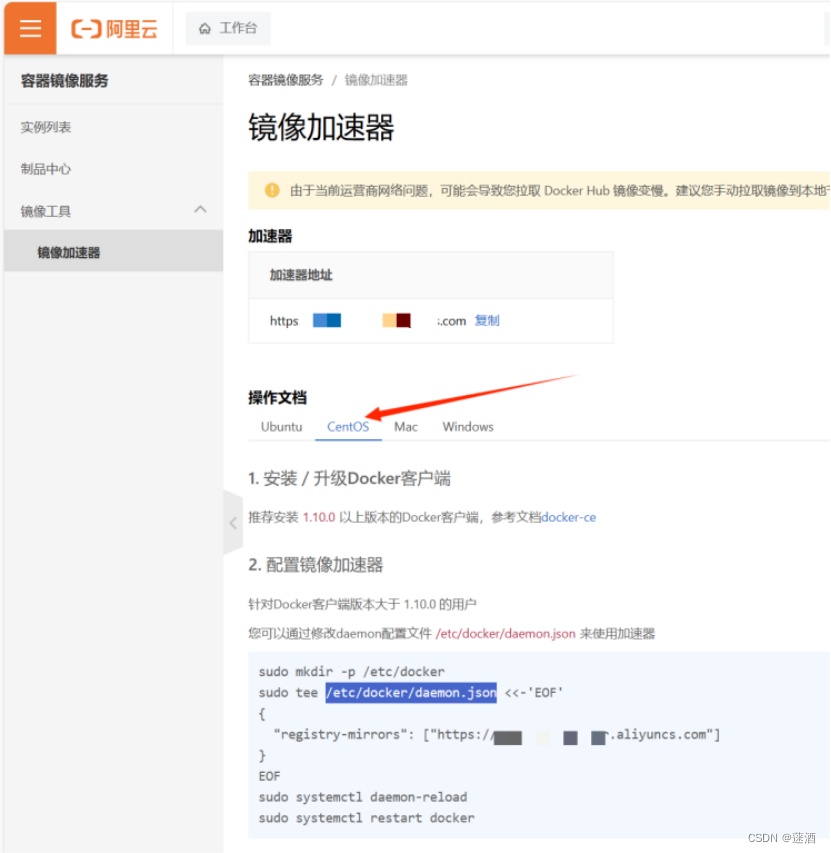Click the orange Aliyun logo
The width and height of the screenshot is (831, 853).
tap(113, 28)
